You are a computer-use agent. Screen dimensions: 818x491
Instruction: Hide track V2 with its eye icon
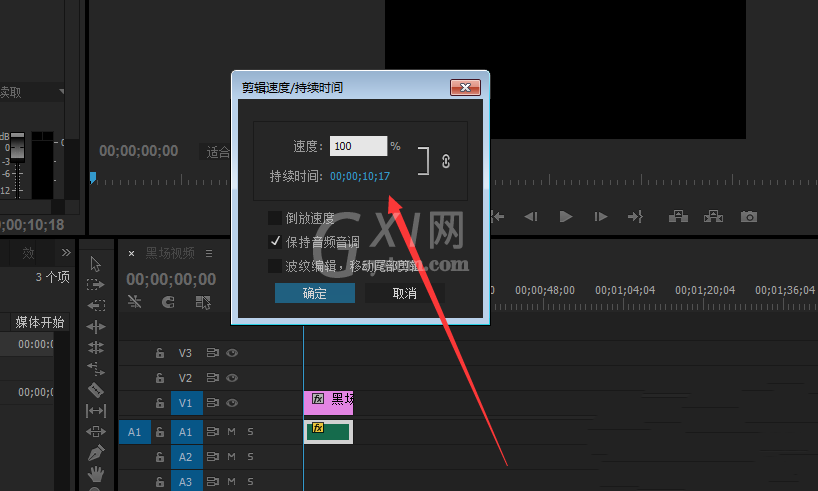point(232,377)
